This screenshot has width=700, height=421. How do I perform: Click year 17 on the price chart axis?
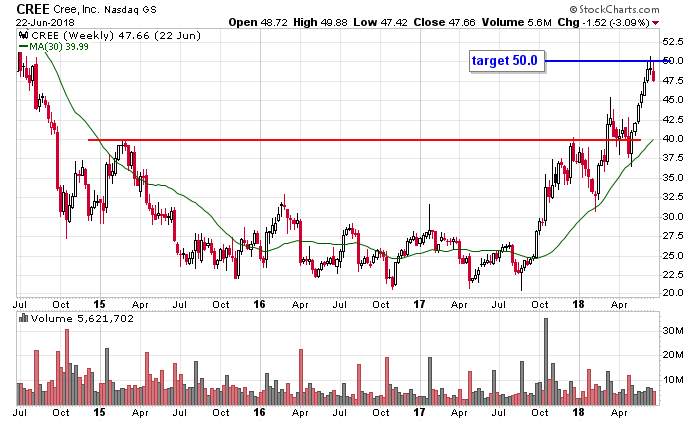pyautogui.click(x=419, y=304)
